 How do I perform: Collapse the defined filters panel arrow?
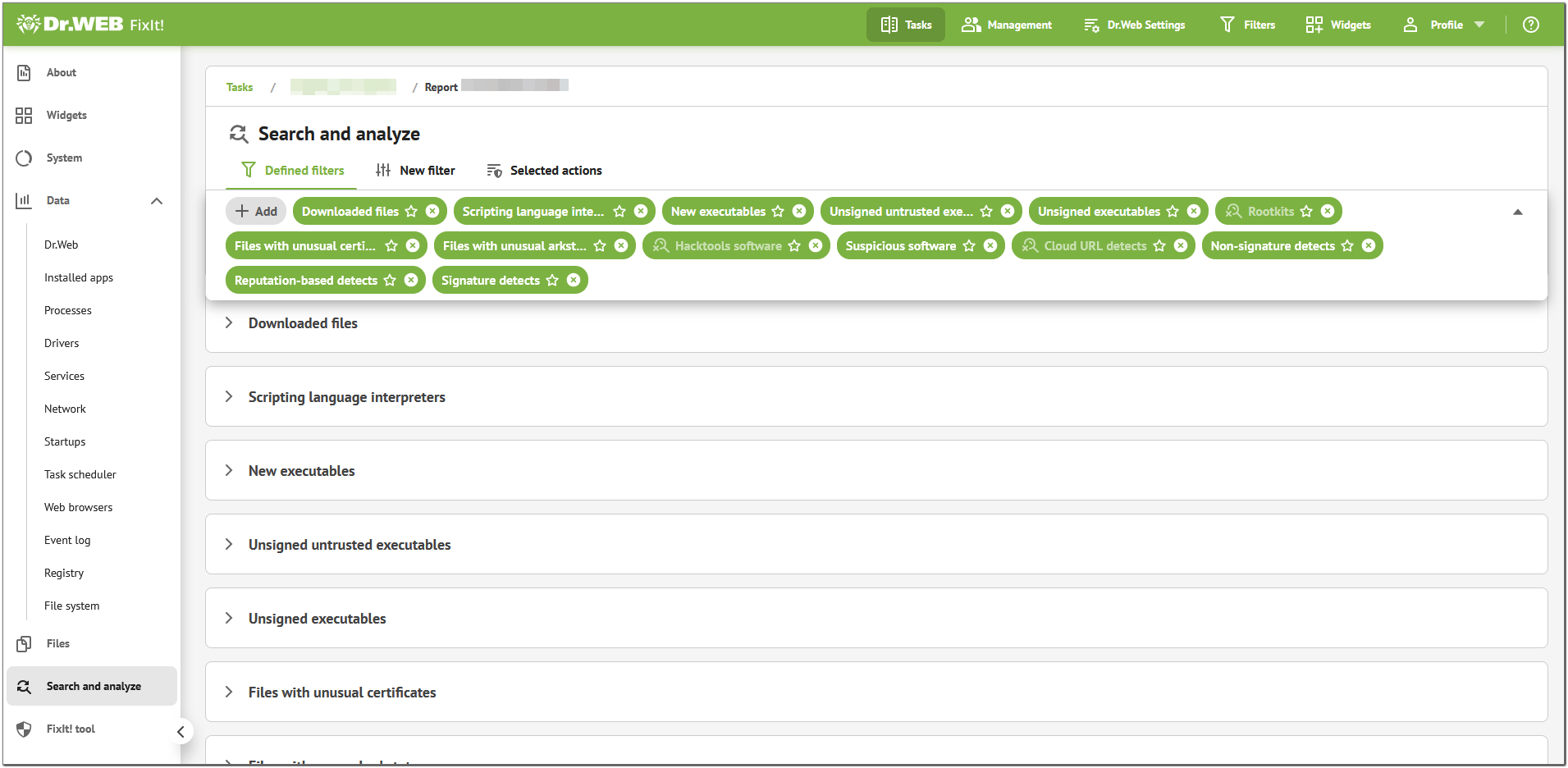pyautogui.click(x=1518, y=212)
